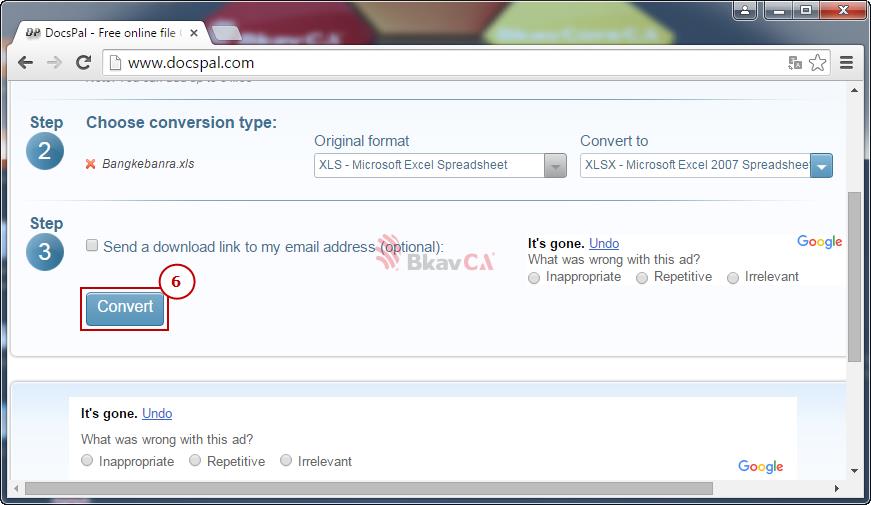The height and width of the screenshot is (505, 871).
Task: Select Repetitive in the Step 3 ad
Action: coord(642,278)
